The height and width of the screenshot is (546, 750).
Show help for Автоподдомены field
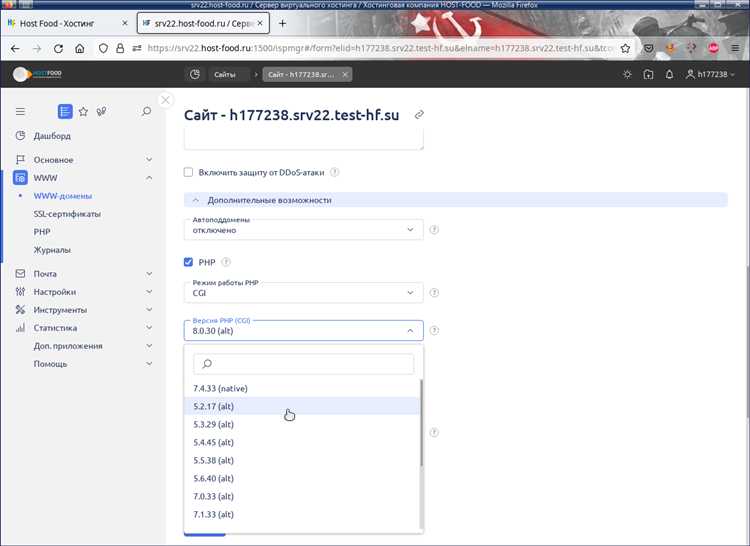434,229
